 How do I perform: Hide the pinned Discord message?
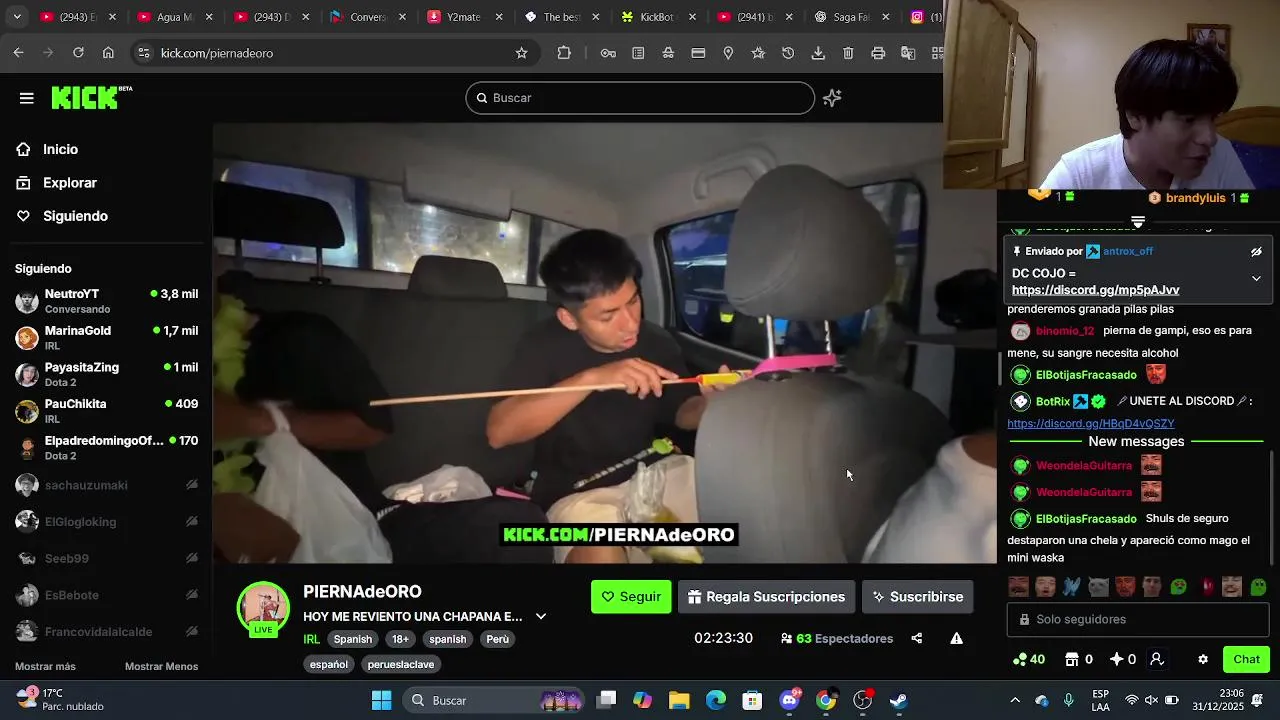(x=1256, y=252)
